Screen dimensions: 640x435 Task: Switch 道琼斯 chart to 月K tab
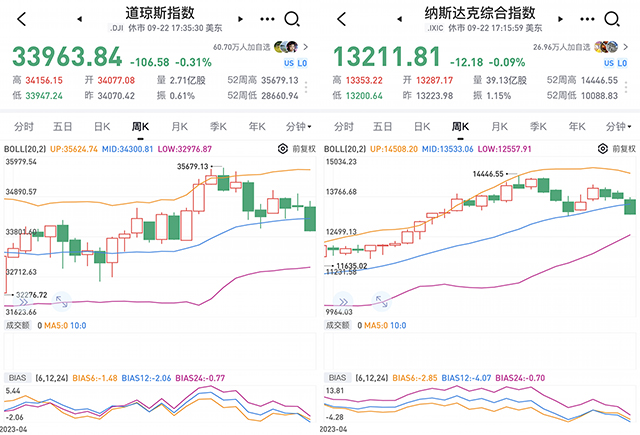[x=180, y=127]
